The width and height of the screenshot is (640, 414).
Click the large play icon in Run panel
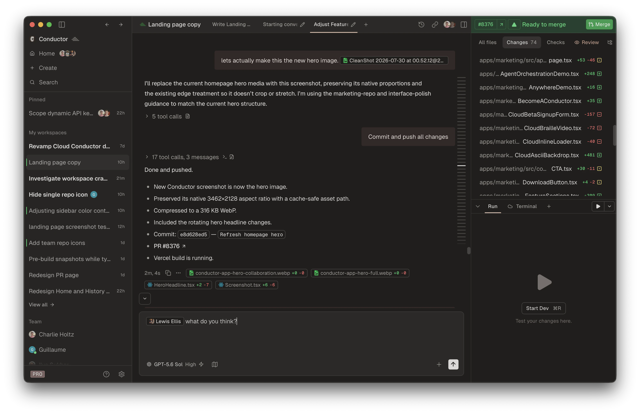click(544, 282)
